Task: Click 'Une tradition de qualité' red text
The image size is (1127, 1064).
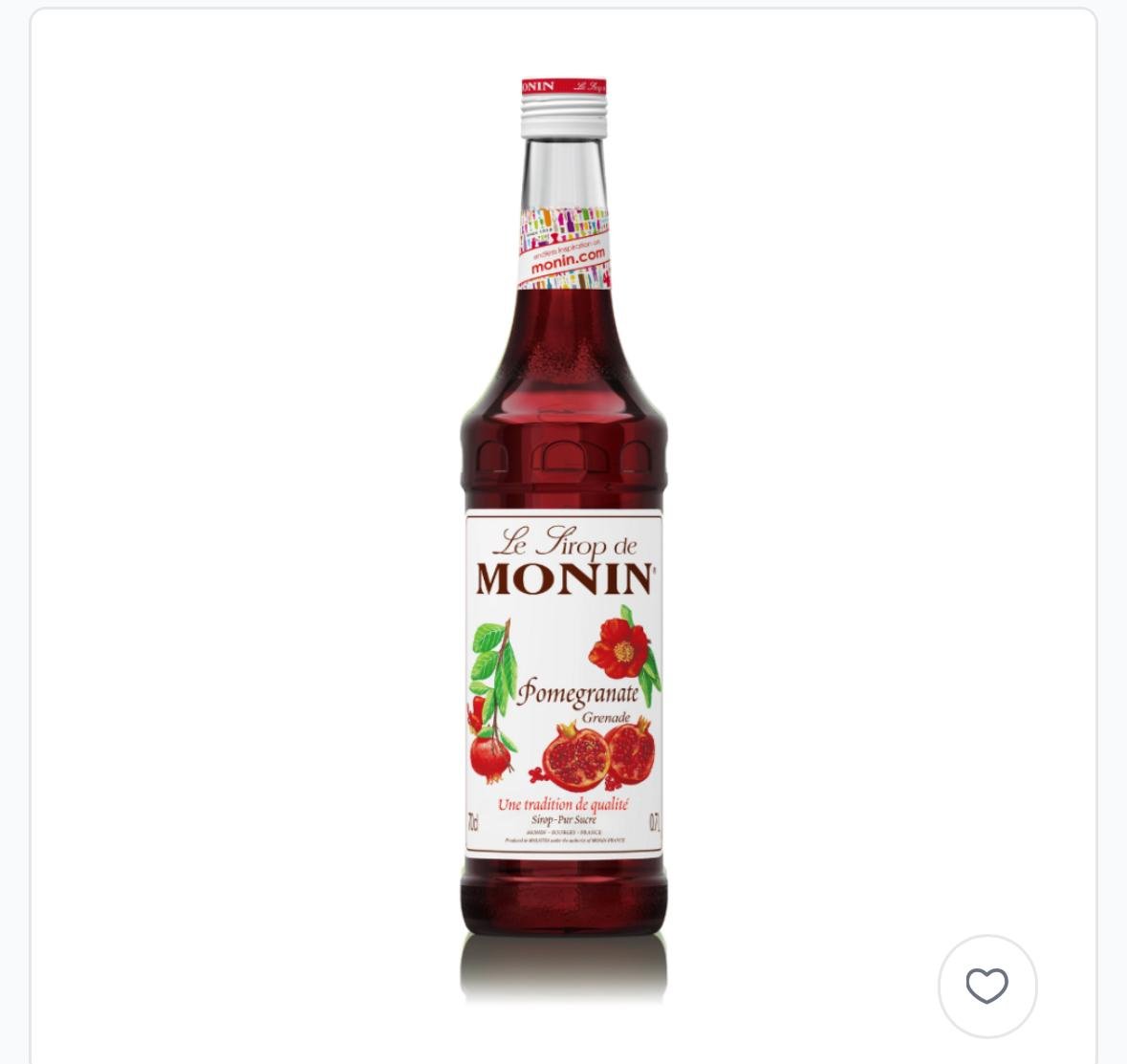Action: 563,805
